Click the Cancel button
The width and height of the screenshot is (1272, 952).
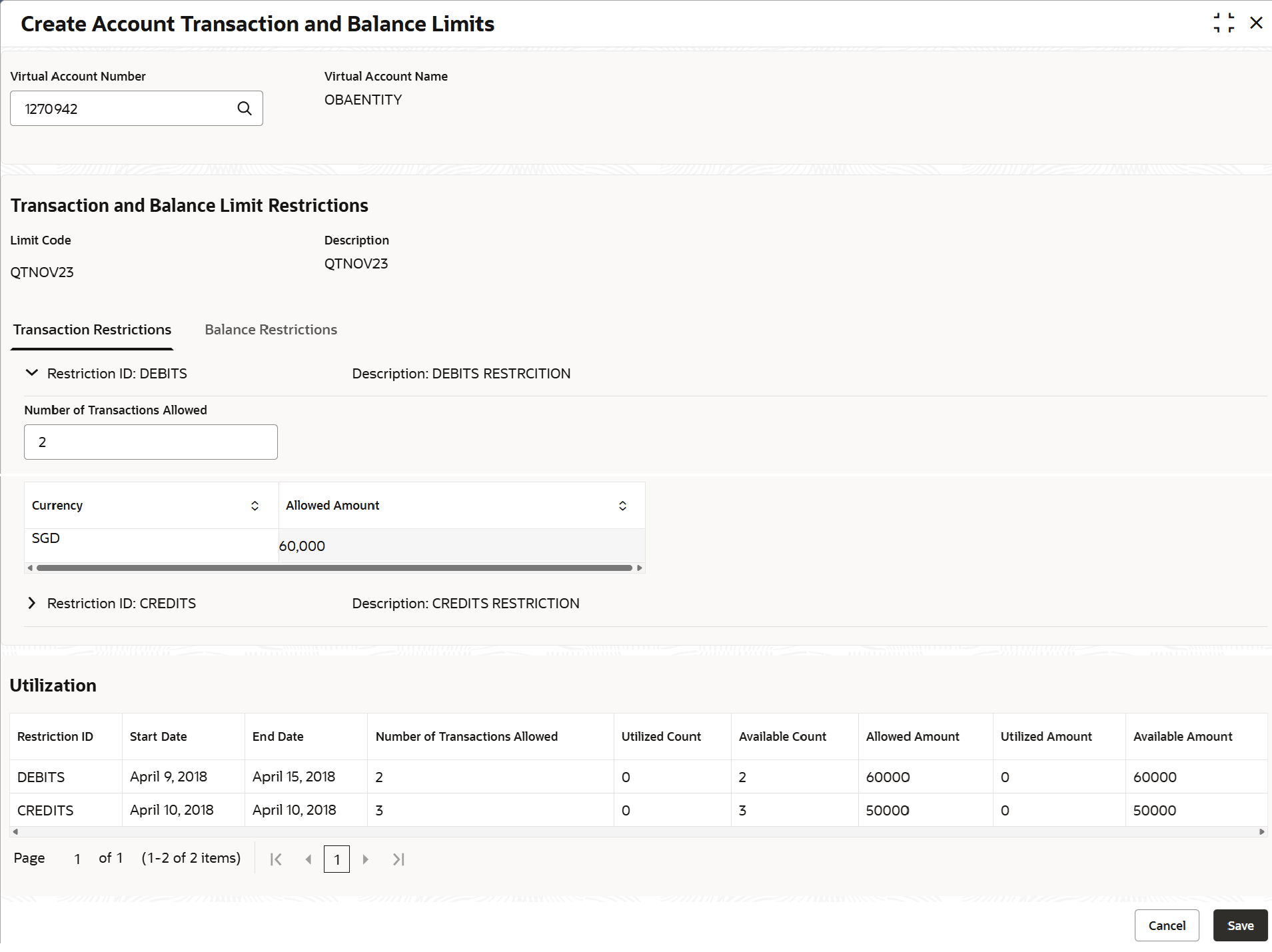click(1167, 925)
